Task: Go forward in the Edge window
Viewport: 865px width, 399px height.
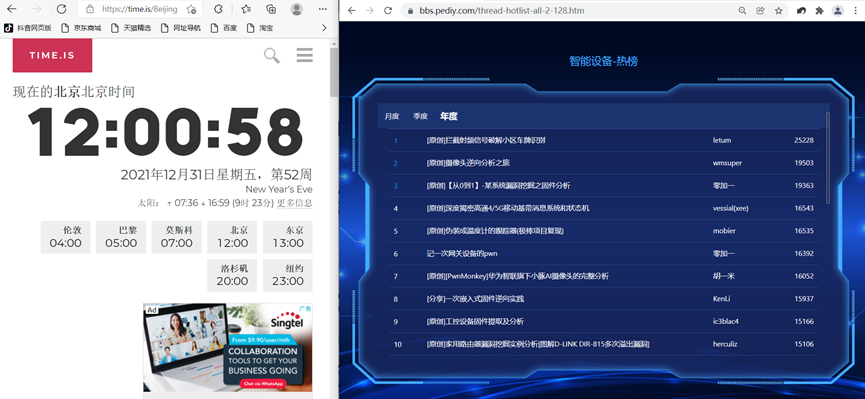Action: 36,9
